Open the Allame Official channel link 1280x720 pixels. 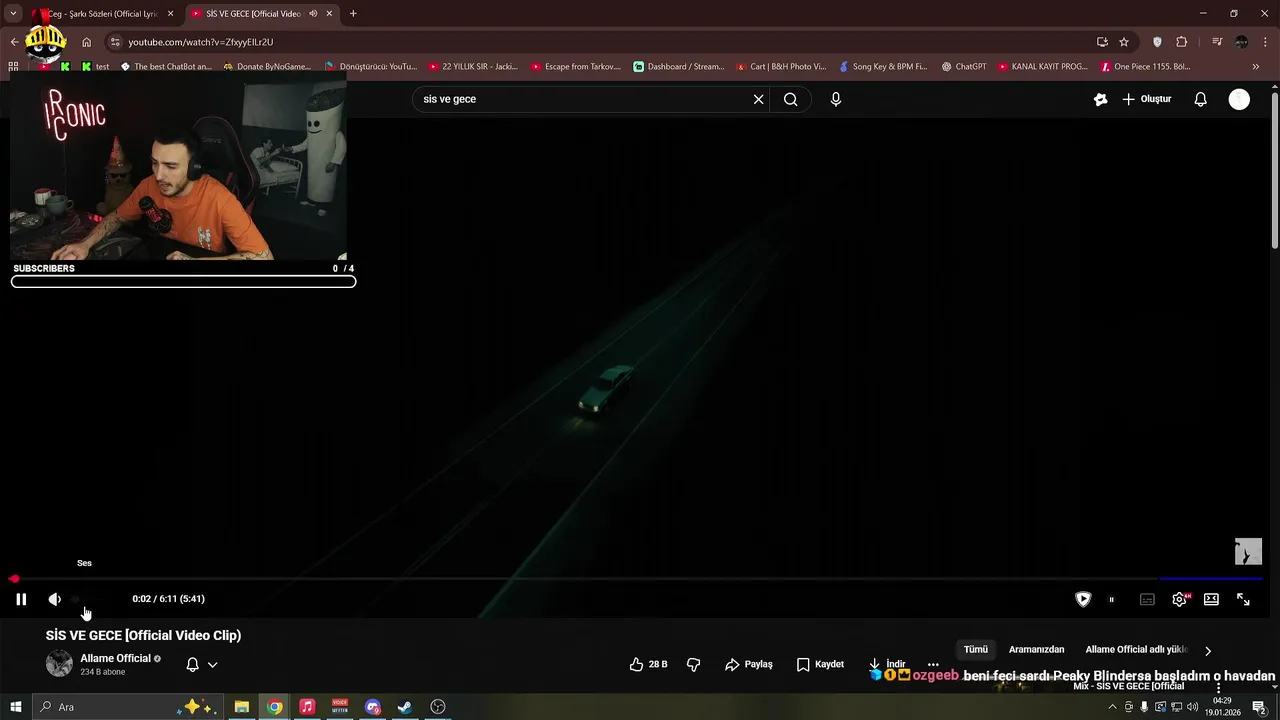point(115,658)
